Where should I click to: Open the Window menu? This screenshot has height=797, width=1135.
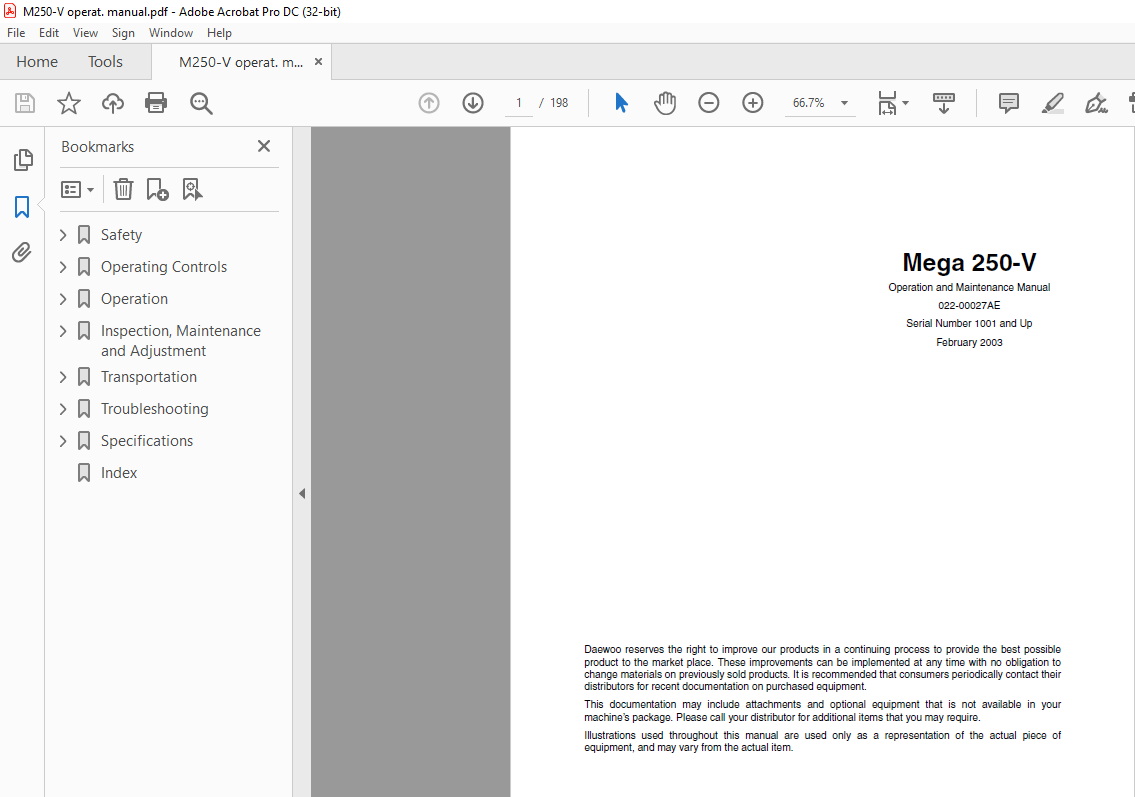click(x=171, y=33)
